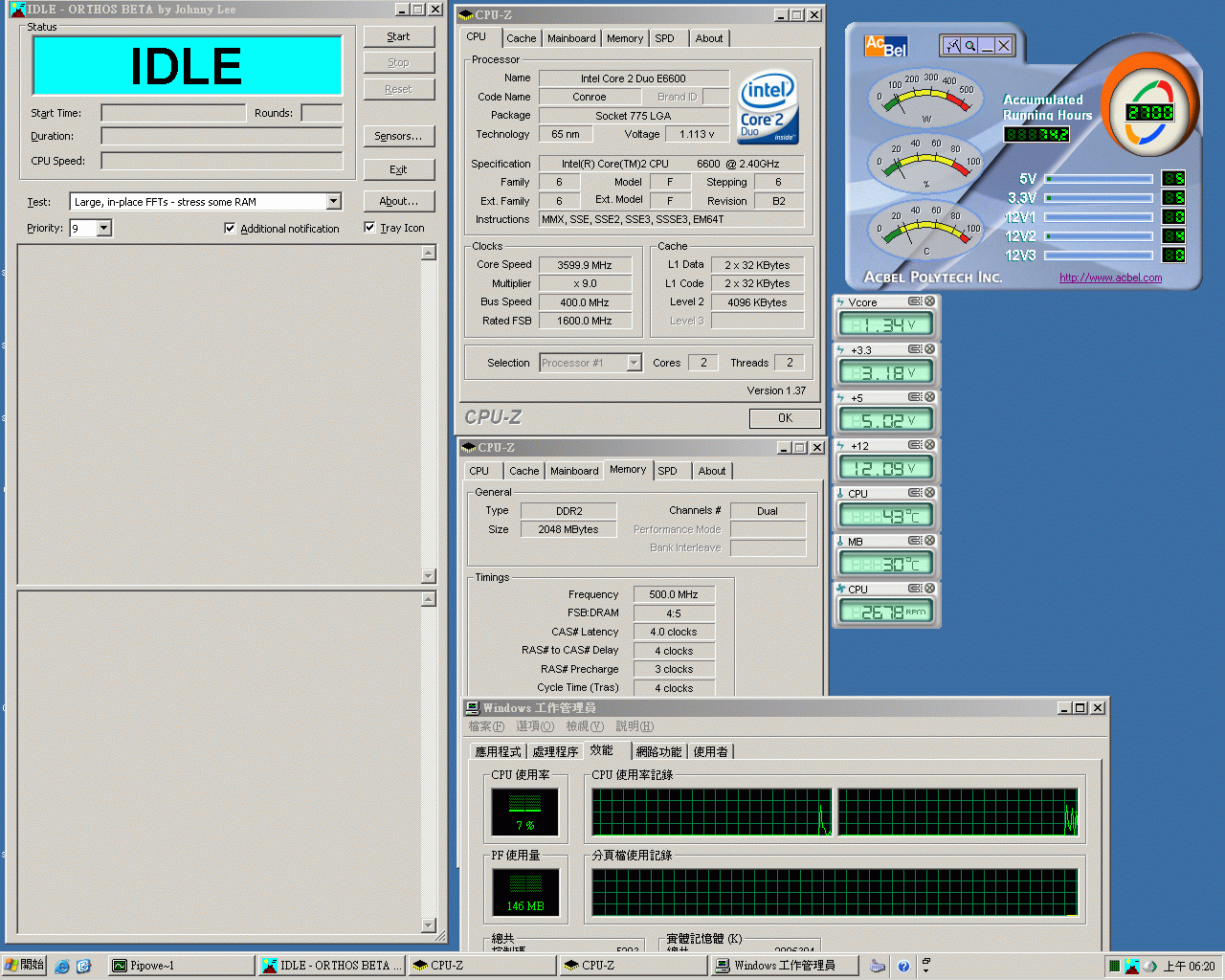This screenshot has height=980, width=1225.
Task: Click the 5V load bar in AcBel
Action: click(1099, 178)
